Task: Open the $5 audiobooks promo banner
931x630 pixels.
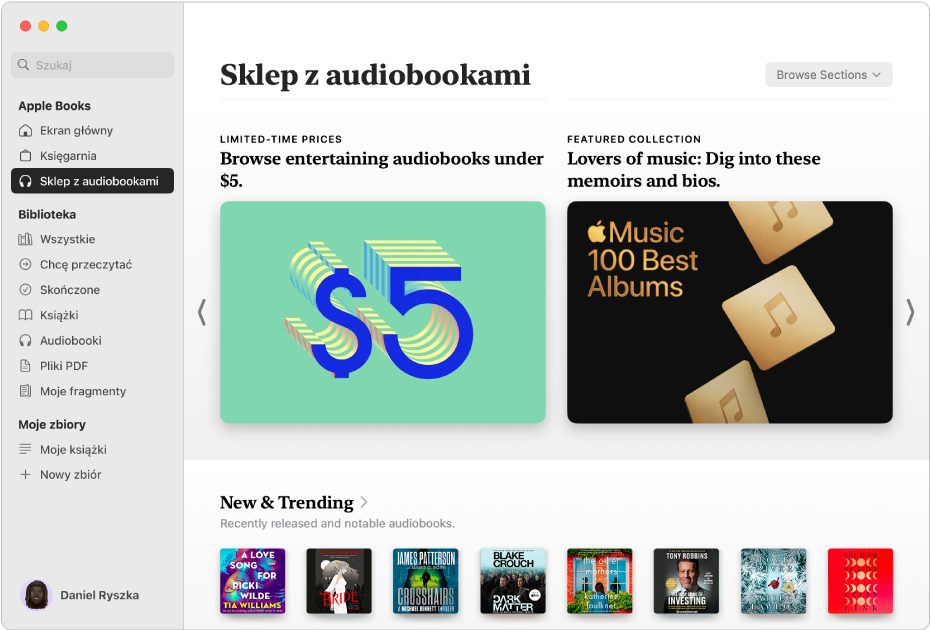Action: tap(382, 312)
